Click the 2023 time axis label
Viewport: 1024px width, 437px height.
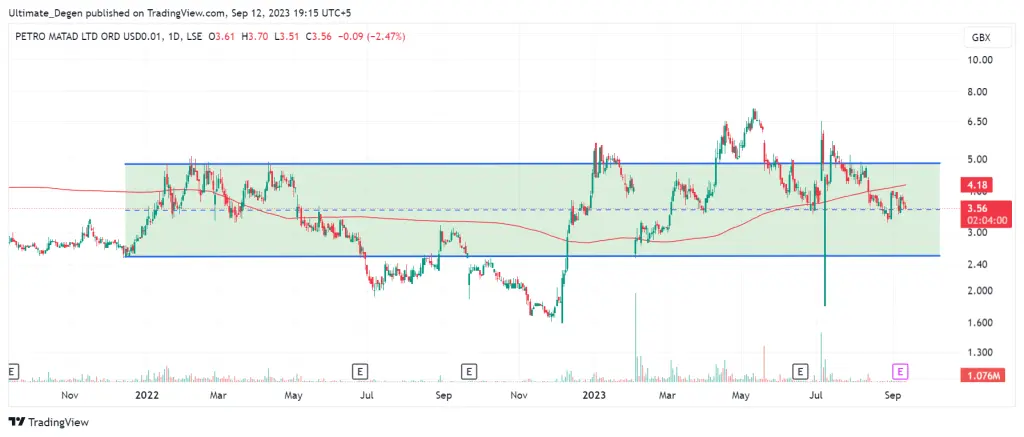[594, 395]
